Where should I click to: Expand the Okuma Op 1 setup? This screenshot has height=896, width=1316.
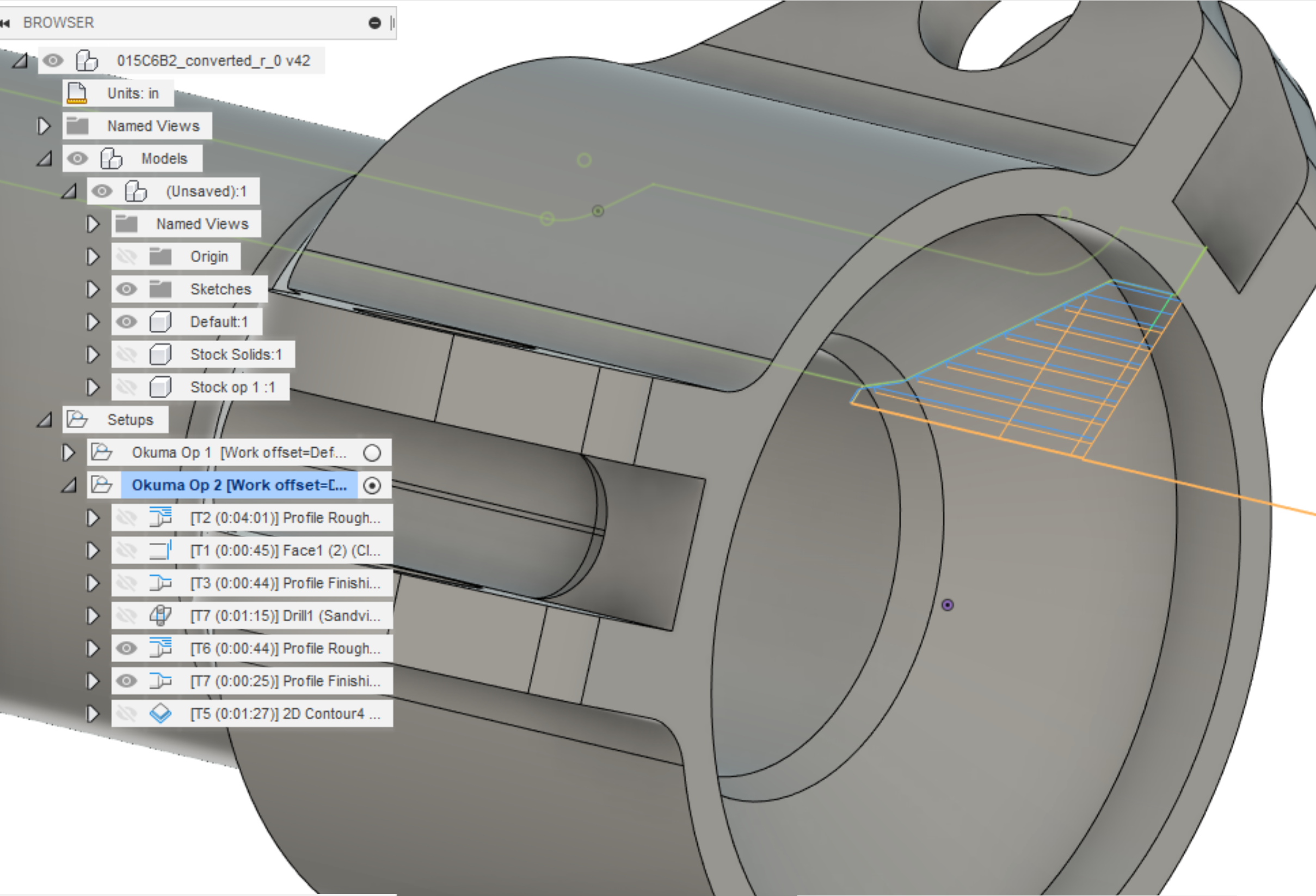pos(68,452)
